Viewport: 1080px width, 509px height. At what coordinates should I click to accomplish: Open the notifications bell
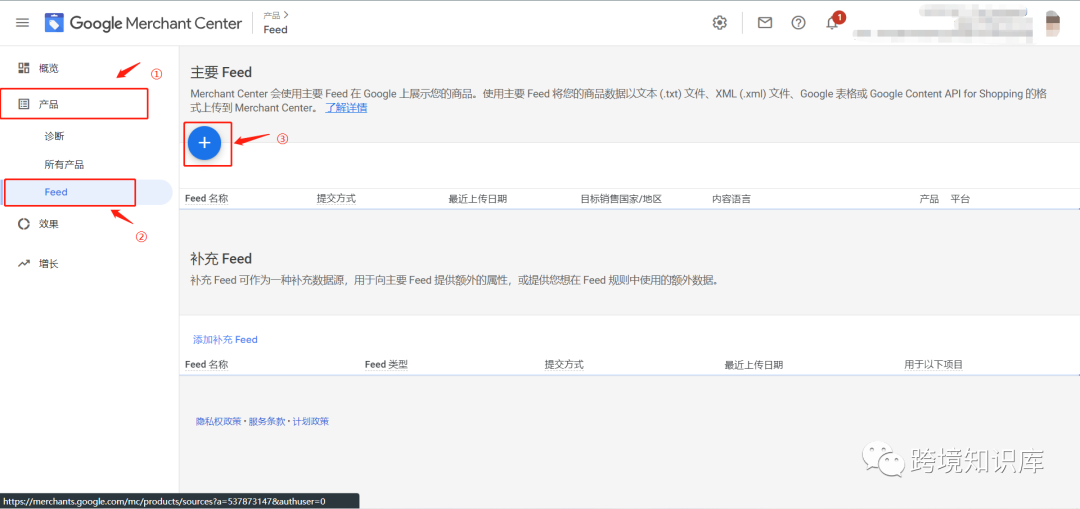pyautogui.click(x=833, y=22)
